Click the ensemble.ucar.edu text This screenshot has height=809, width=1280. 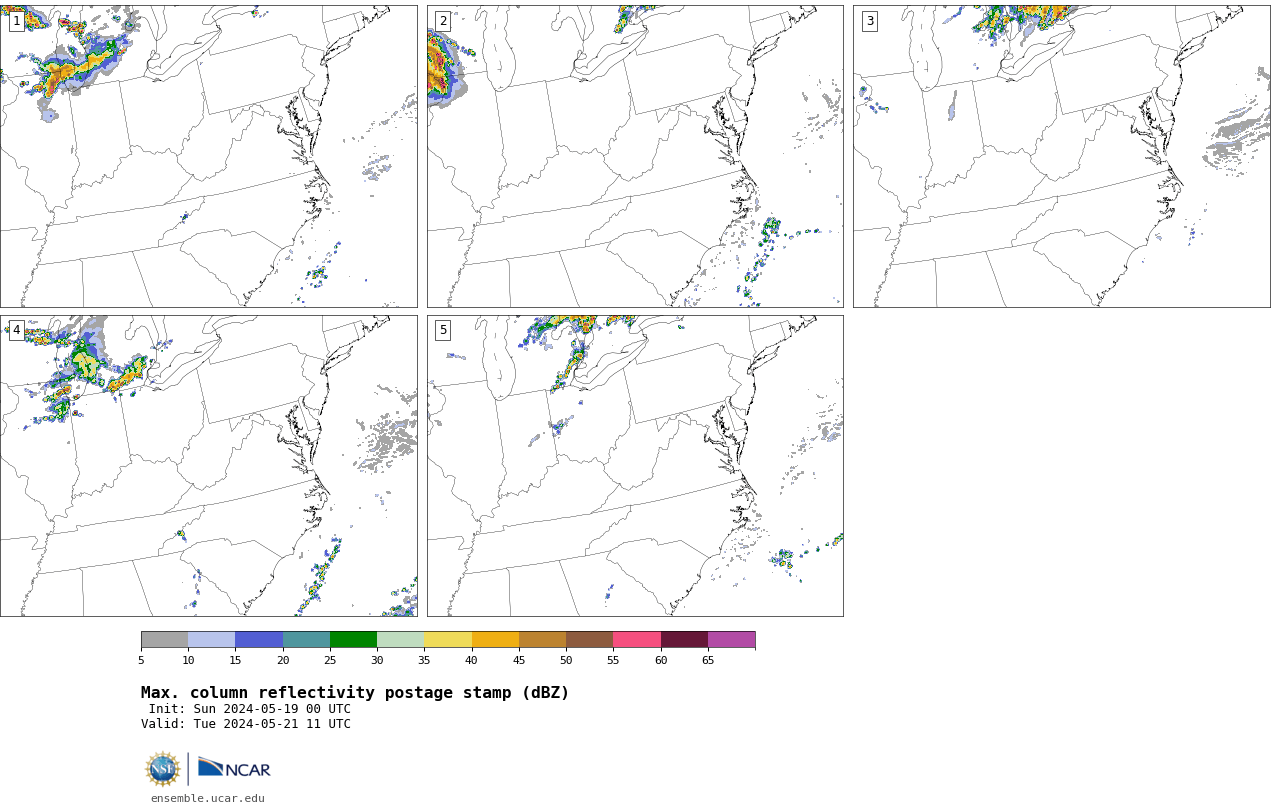click(208, 798)
